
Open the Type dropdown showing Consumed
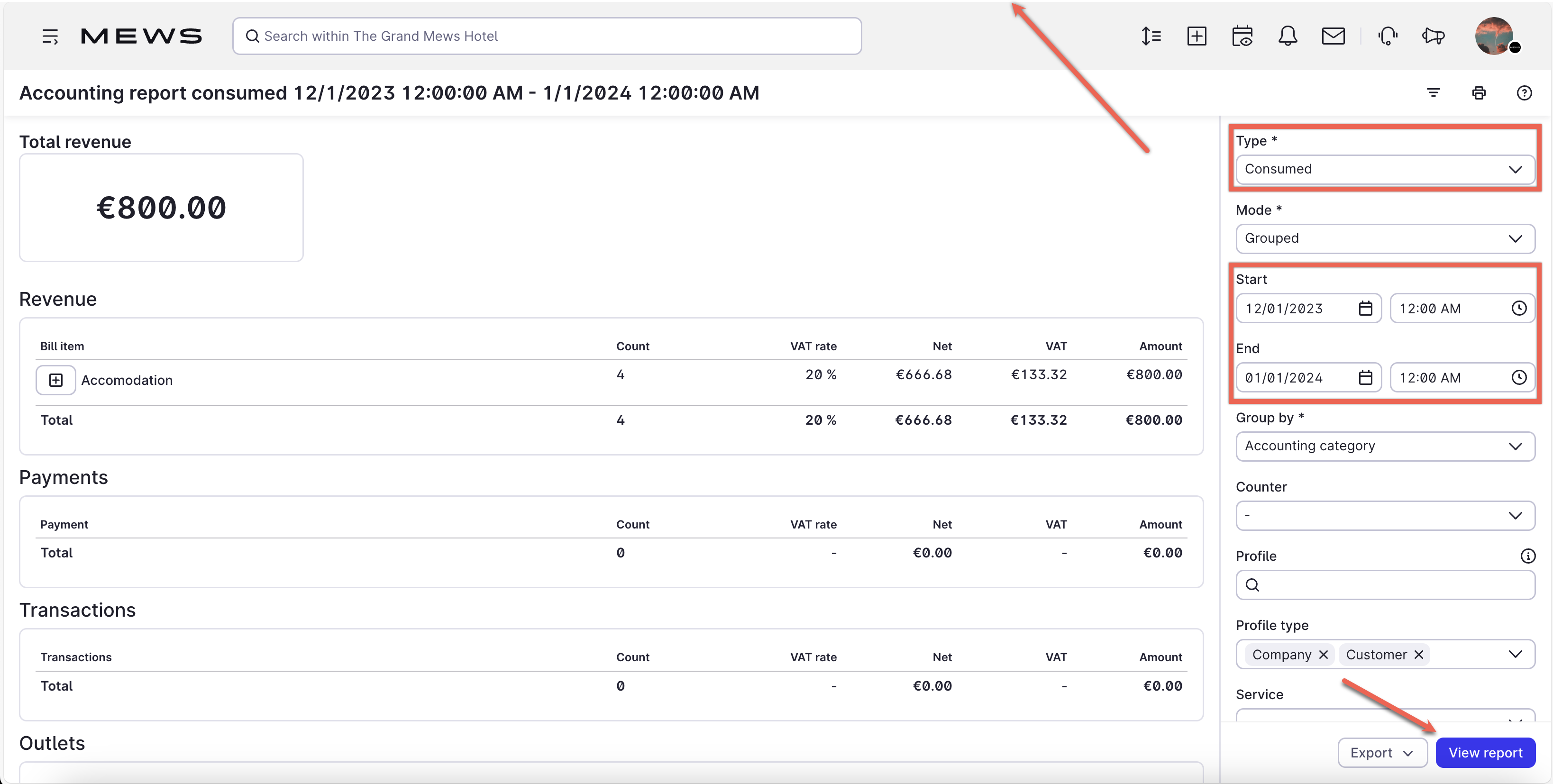coord(1385,169)
